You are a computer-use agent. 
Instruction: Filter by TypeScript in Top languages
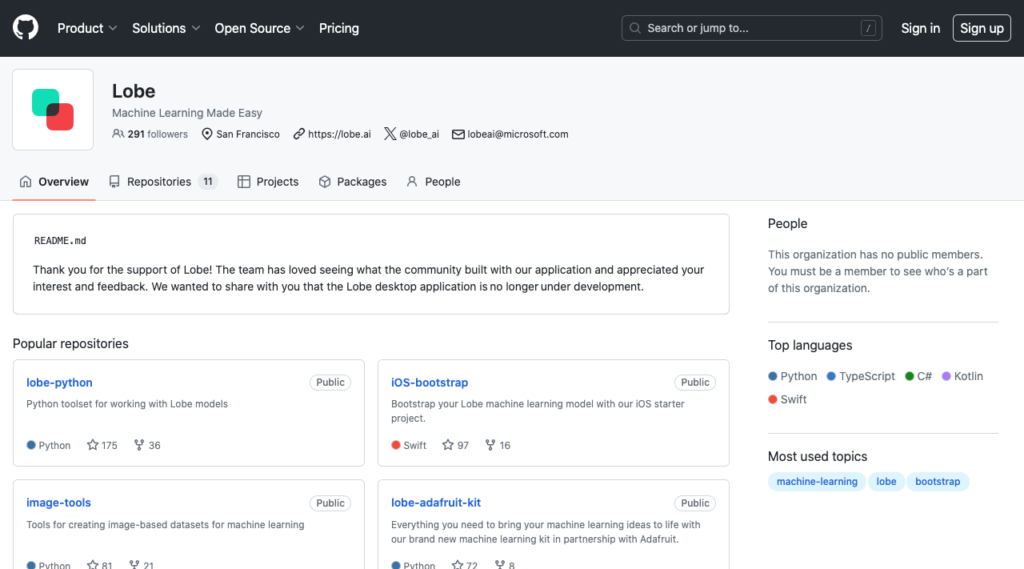tap(861, 376)
